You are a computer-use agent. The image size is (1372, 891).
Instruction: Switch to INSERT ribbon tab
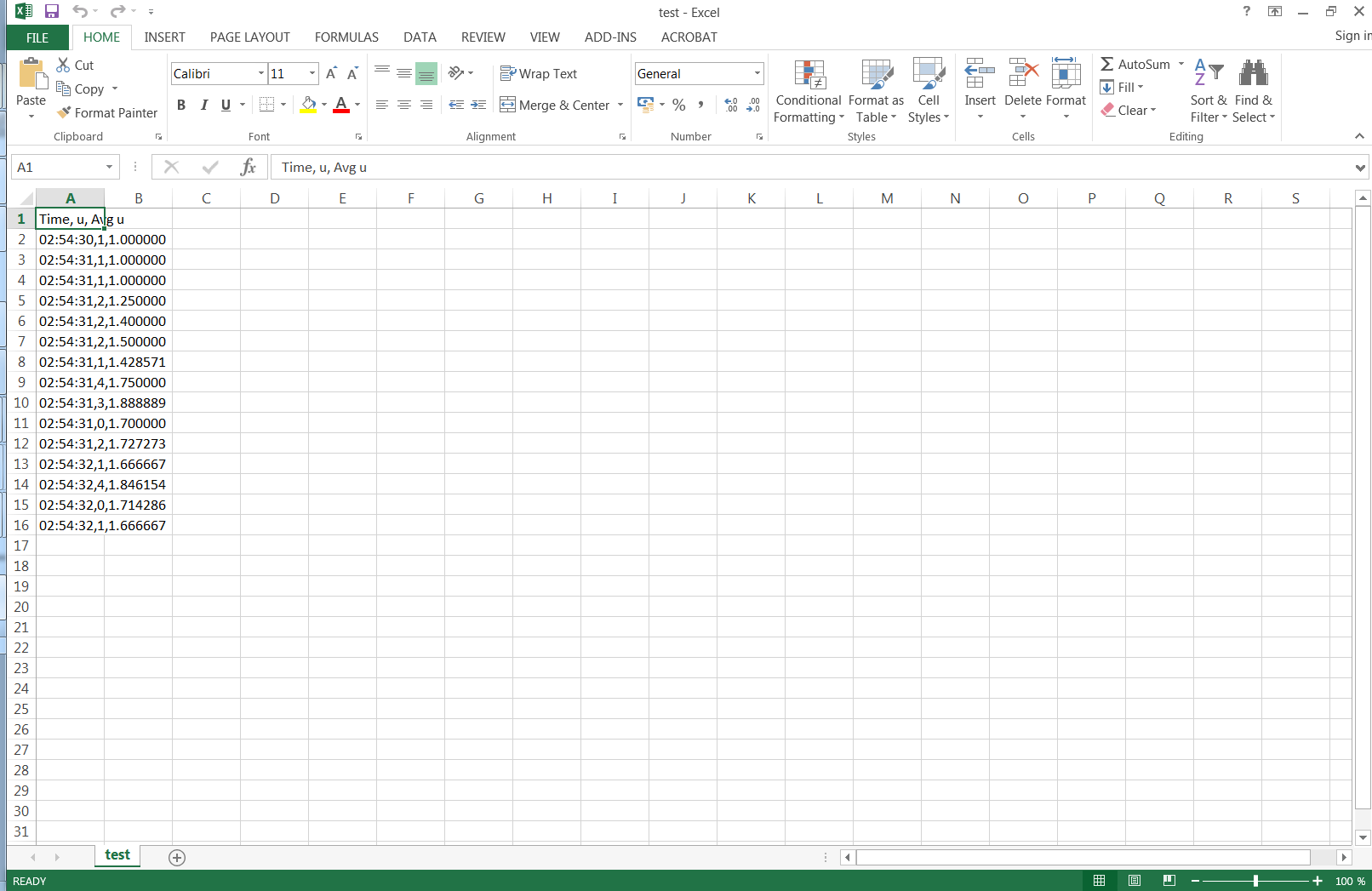(x=164, y=37)
